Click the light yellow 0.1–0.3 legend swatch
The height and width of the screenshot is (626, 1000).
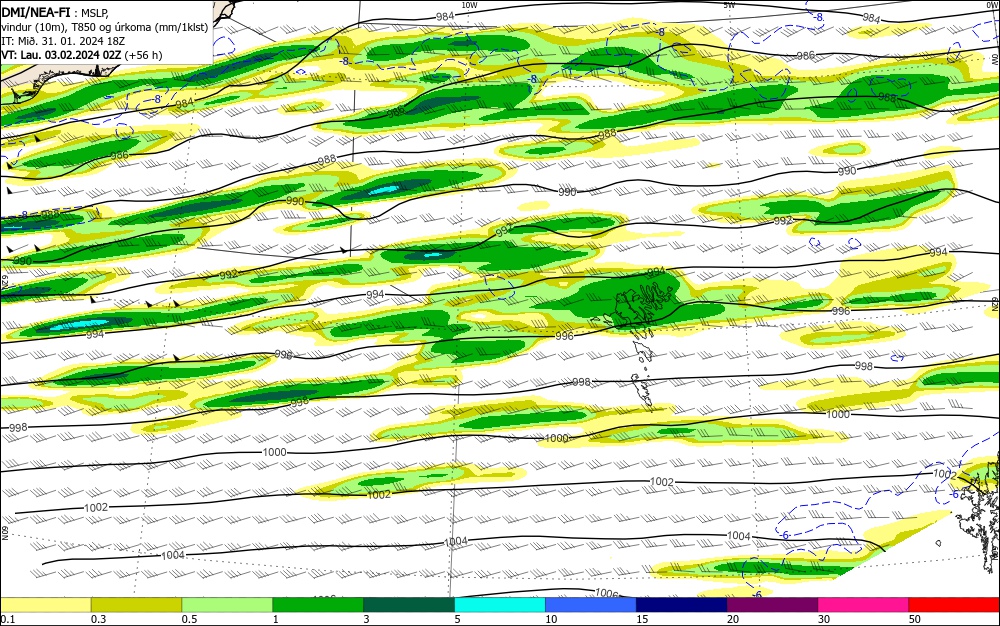coord(46,605)
